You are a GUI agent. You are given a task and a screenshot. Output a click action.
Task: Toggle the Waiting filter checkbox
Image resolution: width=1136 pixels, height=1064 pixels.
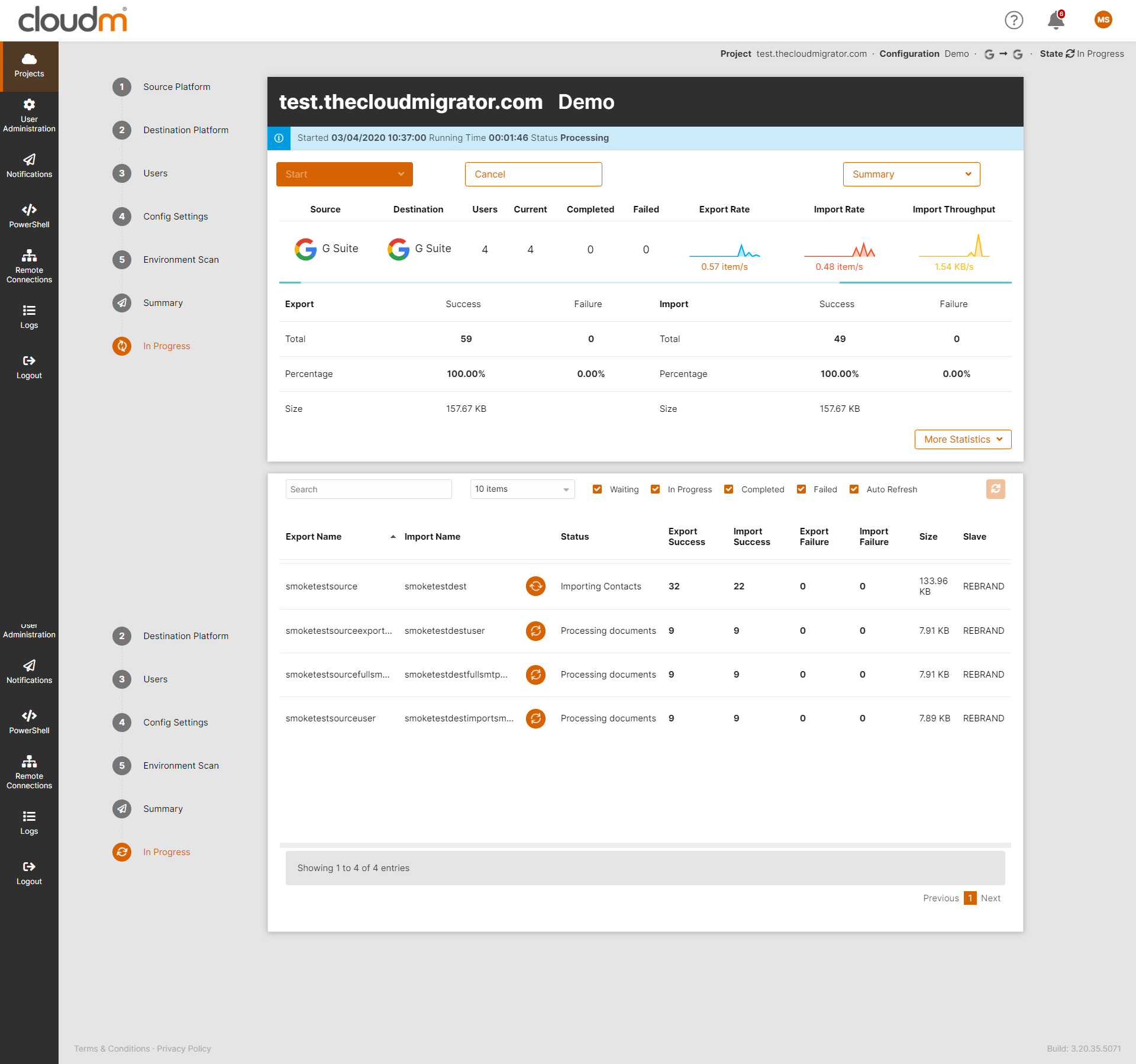[x=597, y=489]
